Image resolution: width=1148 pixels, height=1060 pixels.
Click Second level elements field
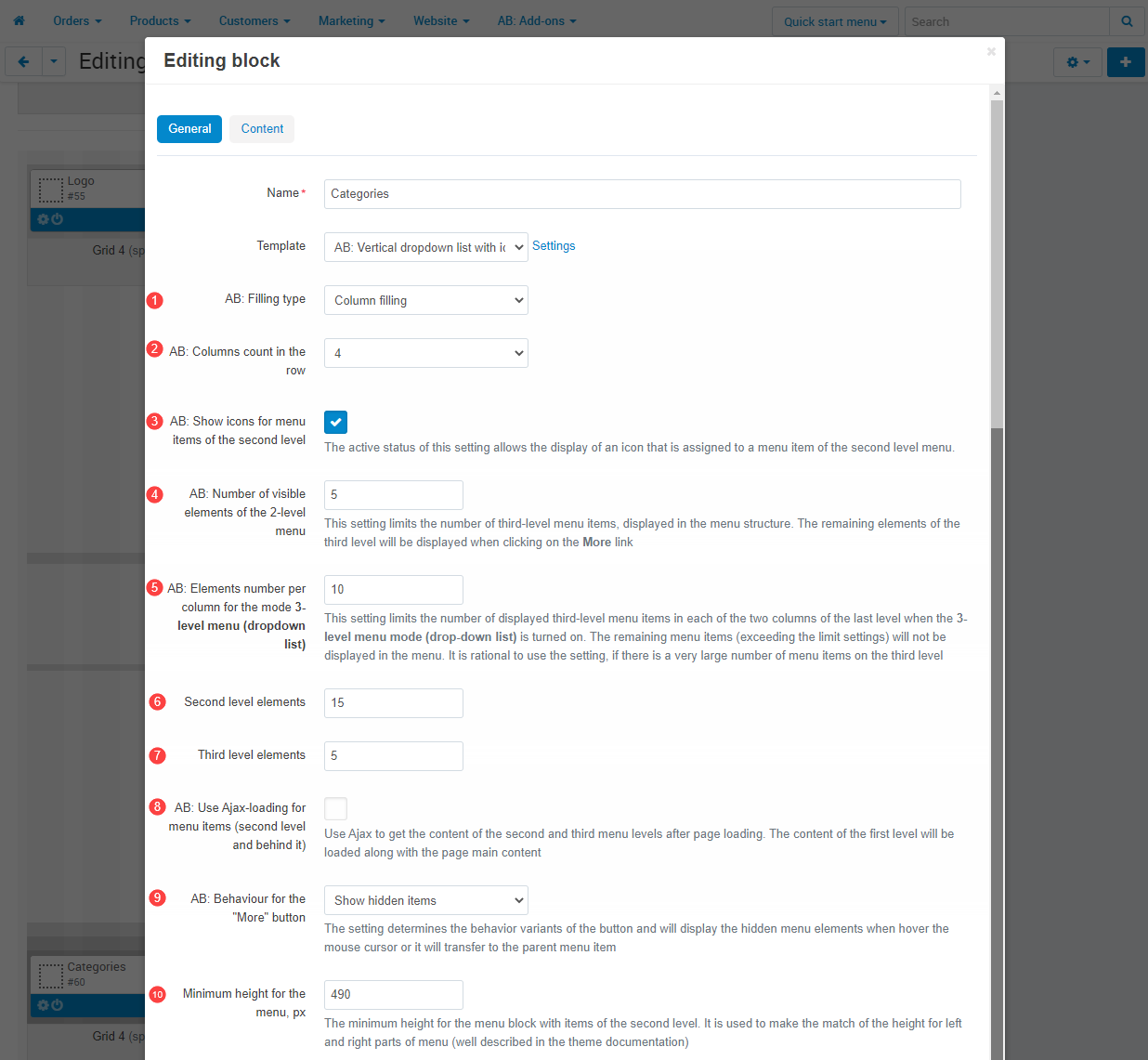coord(394,703)
